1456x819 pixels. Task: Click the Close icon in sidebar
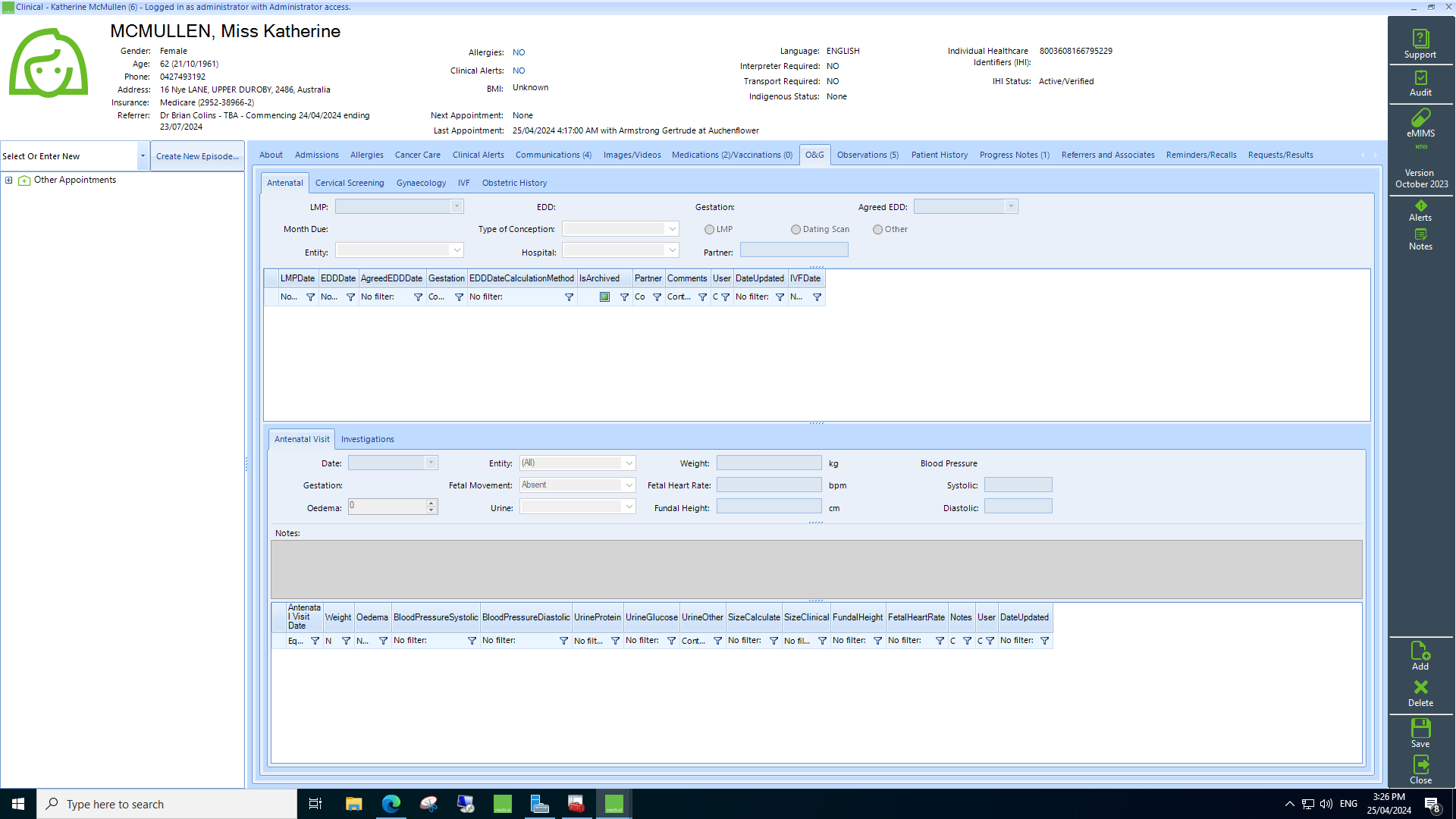point(1420,770)
